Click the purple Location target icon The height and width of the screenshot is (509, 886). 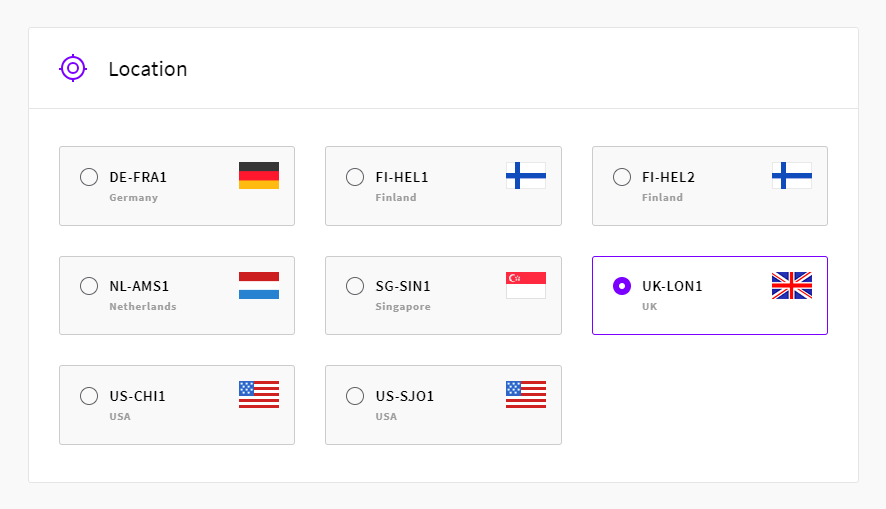point(73,68)
